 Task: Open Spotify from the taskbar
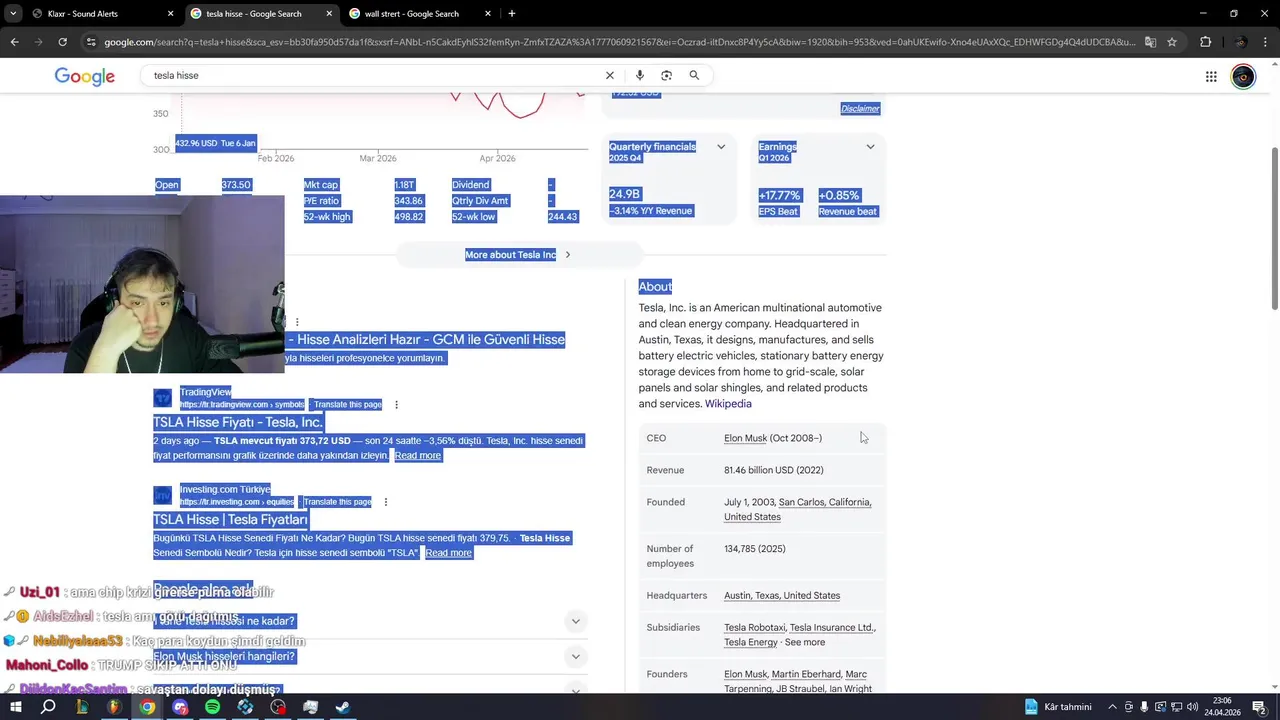click(212, 707)
